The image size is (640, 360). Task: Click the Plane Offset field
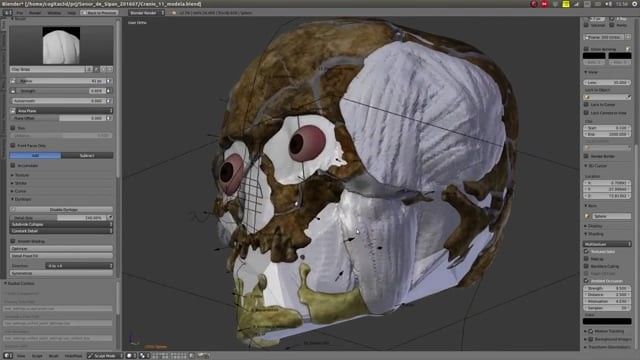coord(58,118)
